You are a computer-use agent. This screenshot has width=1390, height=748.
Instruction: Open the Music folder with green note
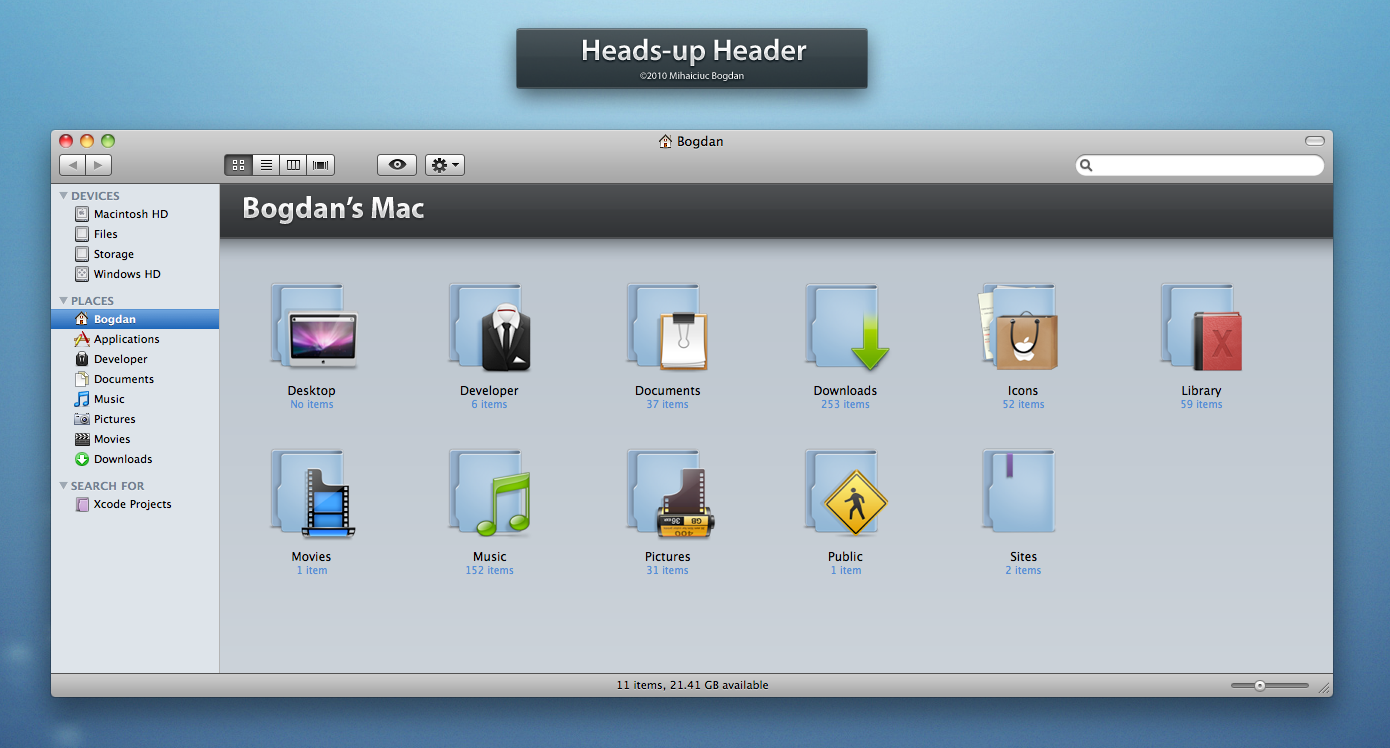click(490, 493)
